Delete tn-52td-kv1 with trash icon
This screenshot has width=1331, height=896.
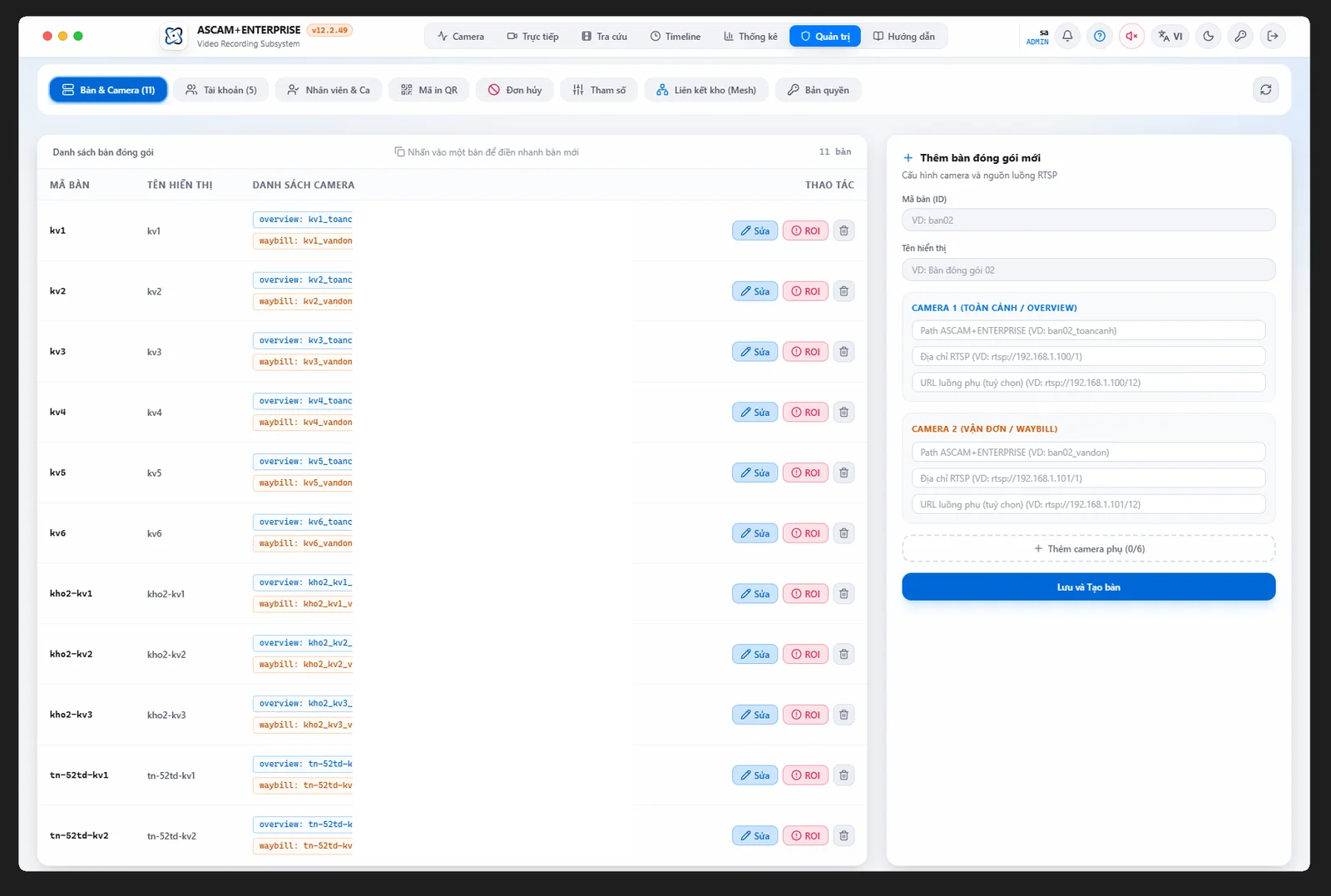(x=844, y=775)
